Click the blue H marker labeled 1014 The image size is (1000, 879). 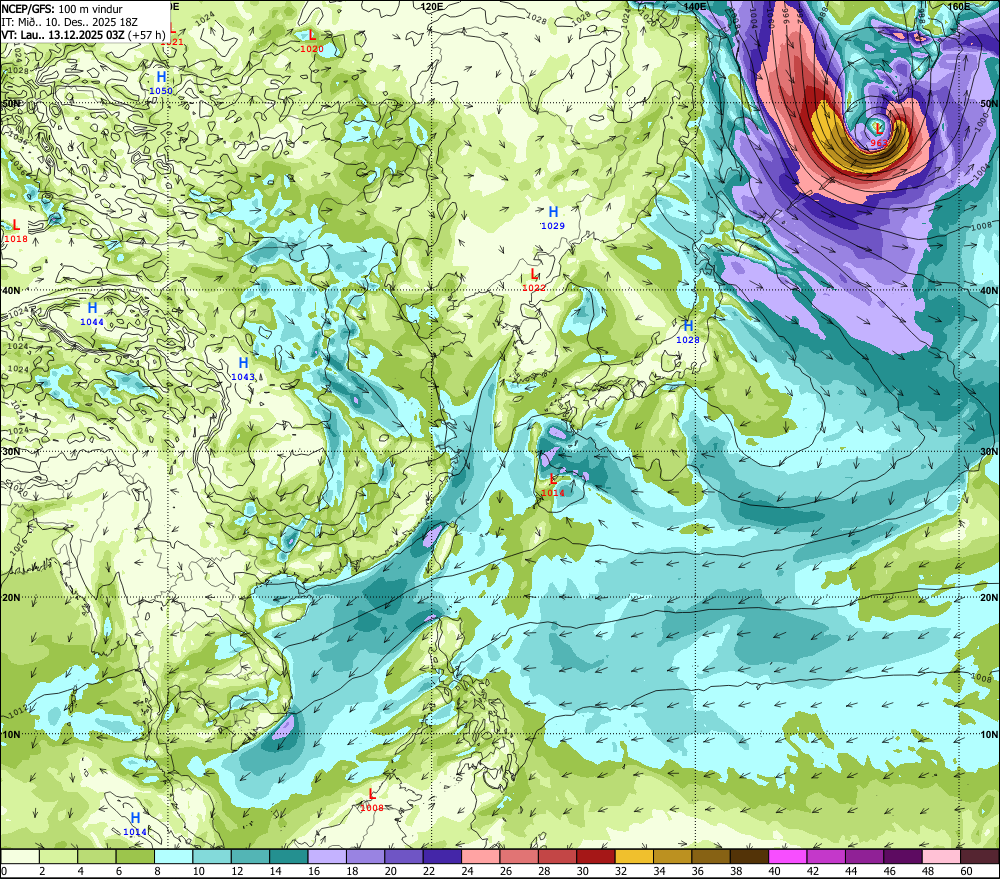[135, 818]
